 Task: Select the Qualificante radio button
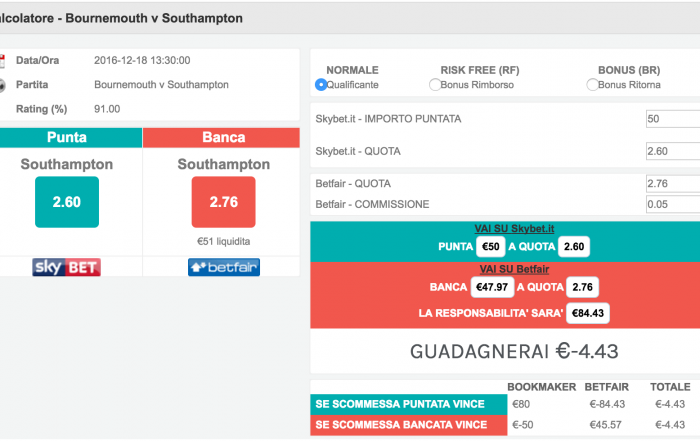pyautogui.click(x=321, y=84)
